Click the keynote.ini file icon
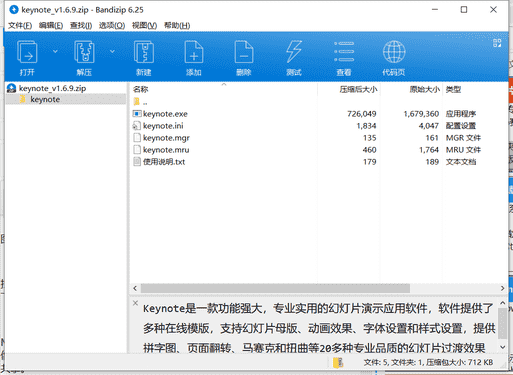513x375 pixels. tap(137, 126)
